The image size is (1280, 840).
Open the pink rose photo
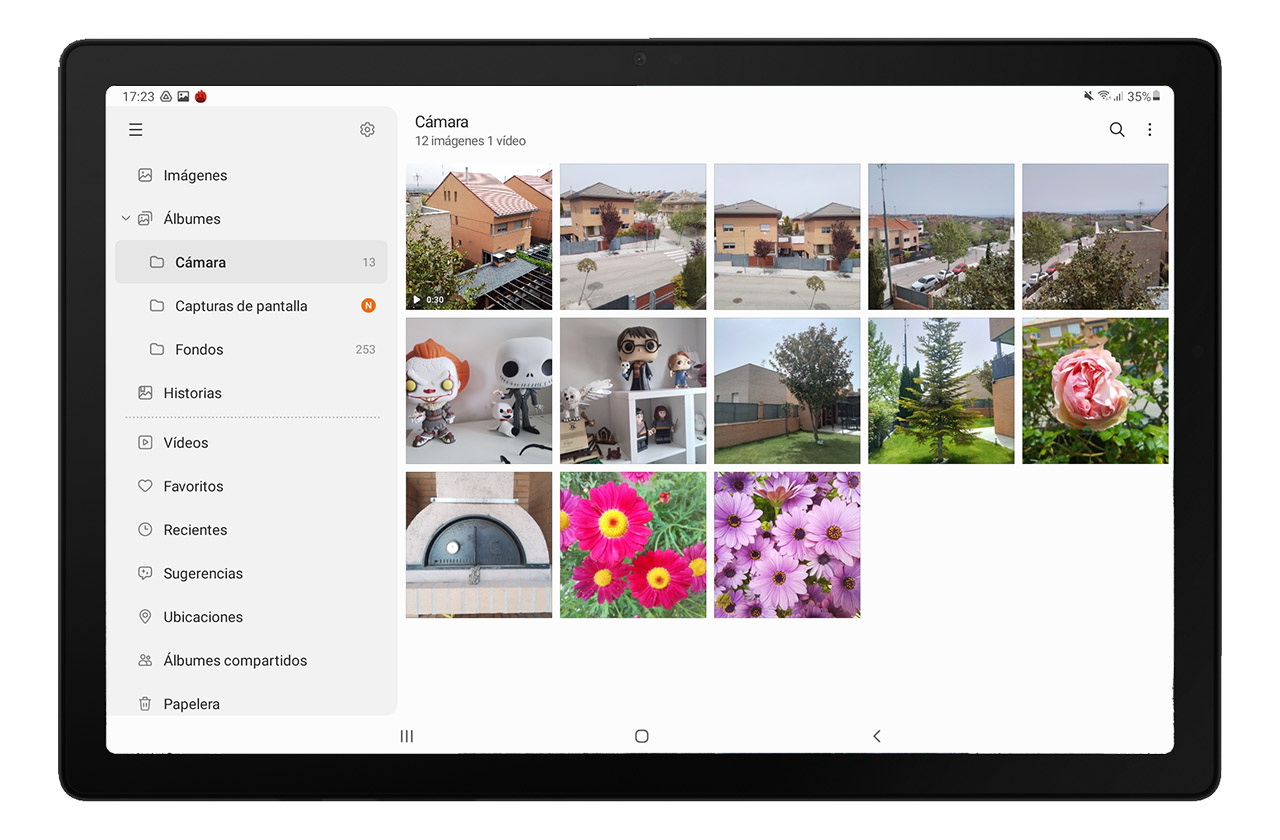tap(1095, 391)
